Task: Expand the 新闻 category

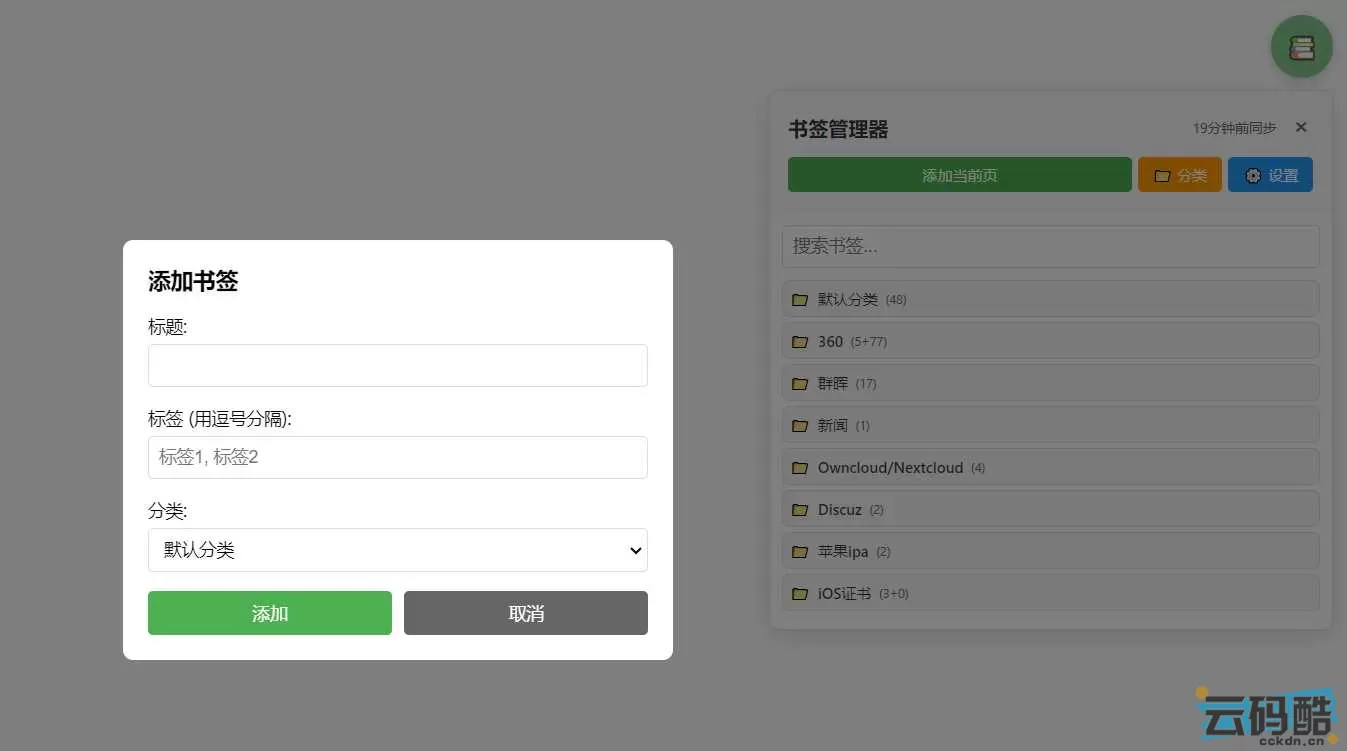Action: point(1049,425)
